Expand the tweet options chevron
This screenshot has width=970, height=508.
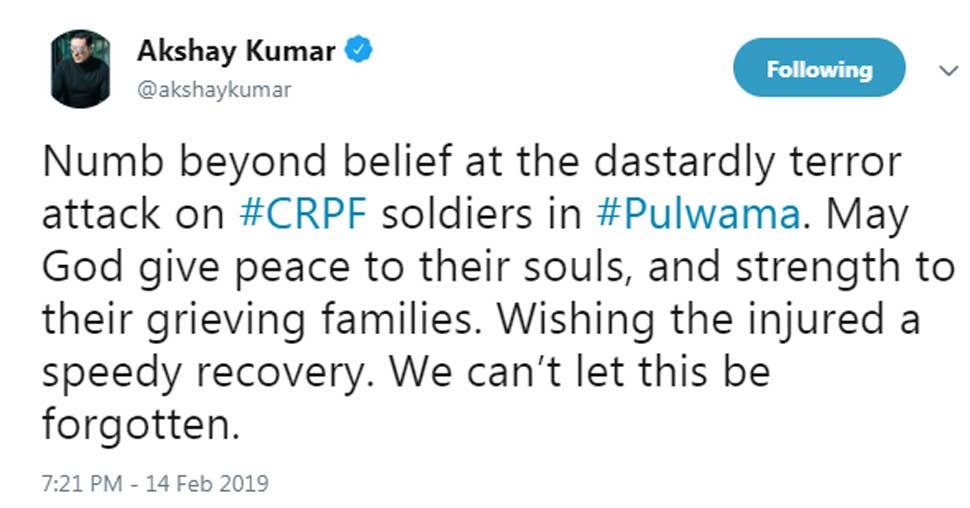pyautogui.click(x=948, y=71)
